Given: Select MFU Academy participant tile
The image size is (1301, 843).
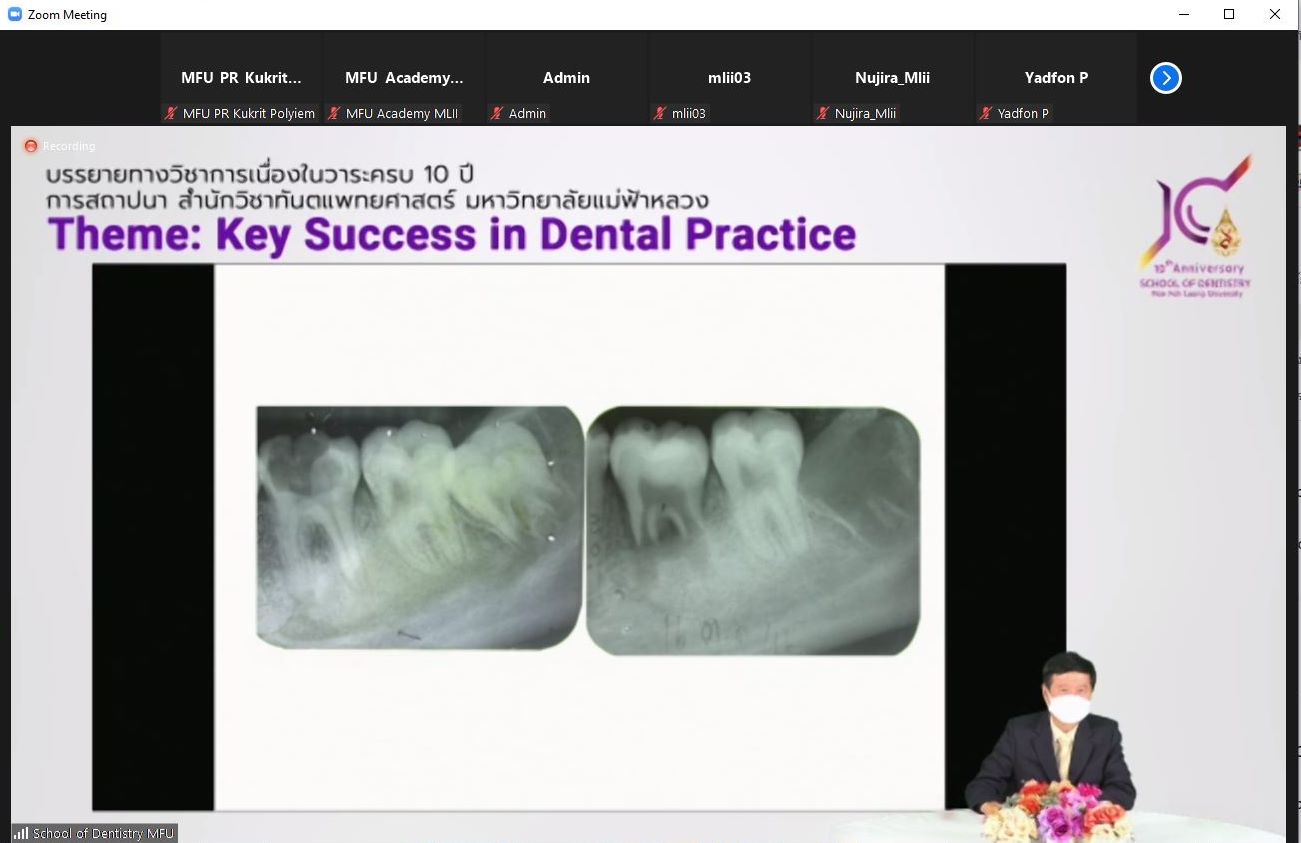Looking at the screenshot, I should tap(404, 77).
